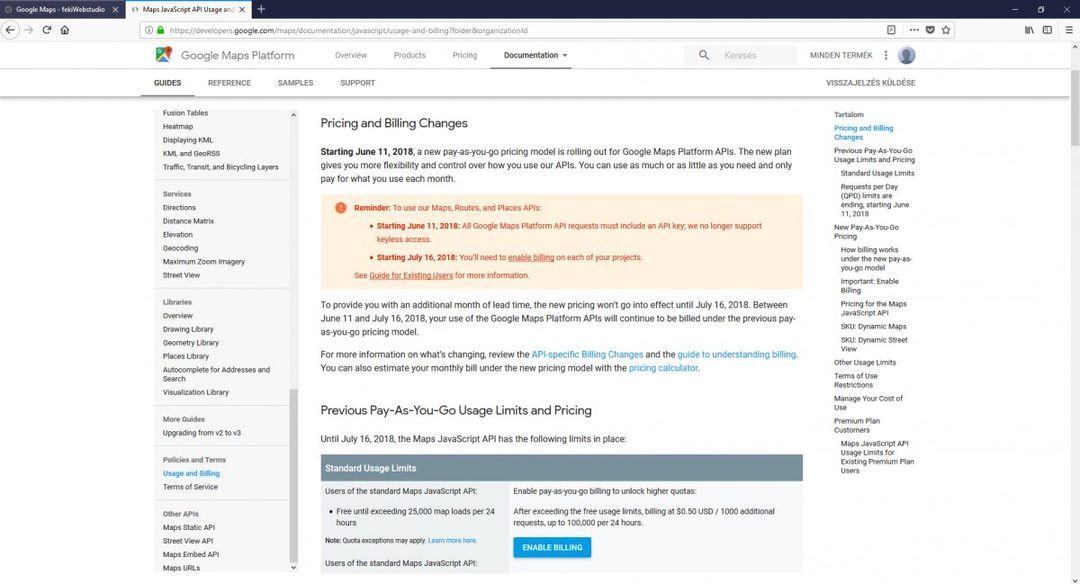Switch to the SAMPLES tab
Image resolution: width=1080 pixels, height=584 pixels.
pyautogui.click(x=295, y=83)
